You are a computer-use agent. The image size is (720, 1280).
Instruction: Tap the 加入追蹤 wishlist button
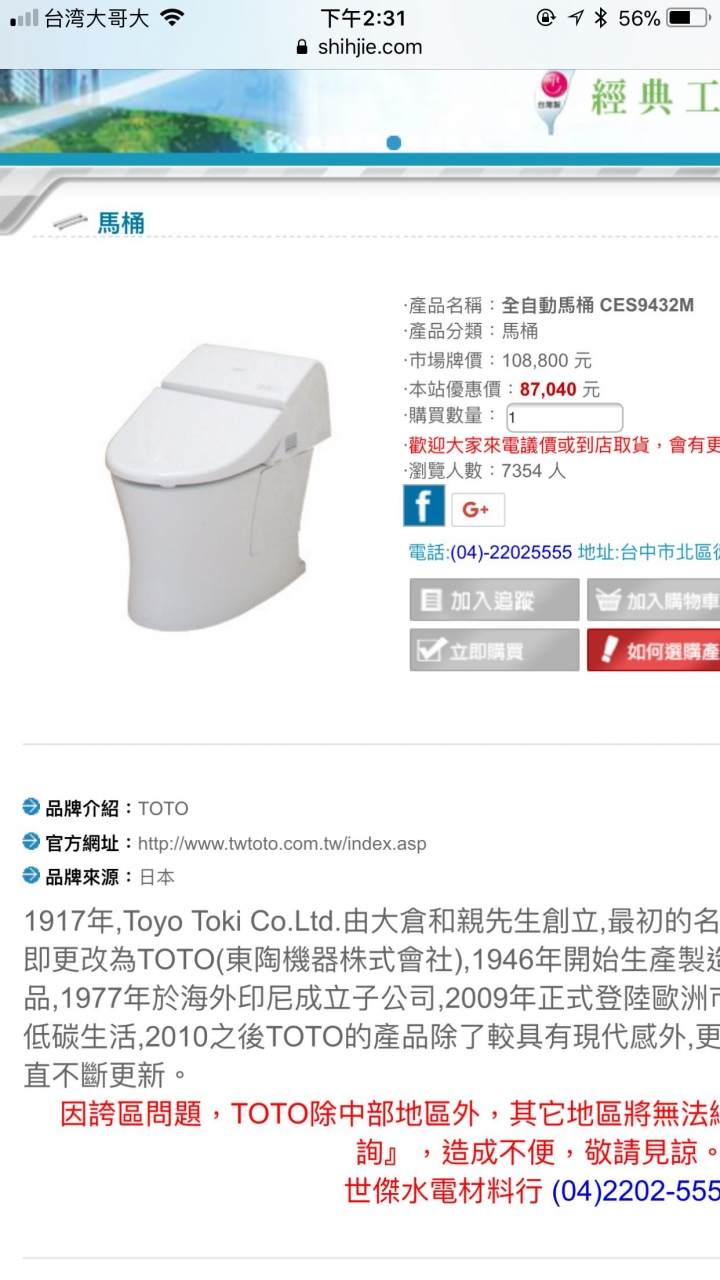494,600
